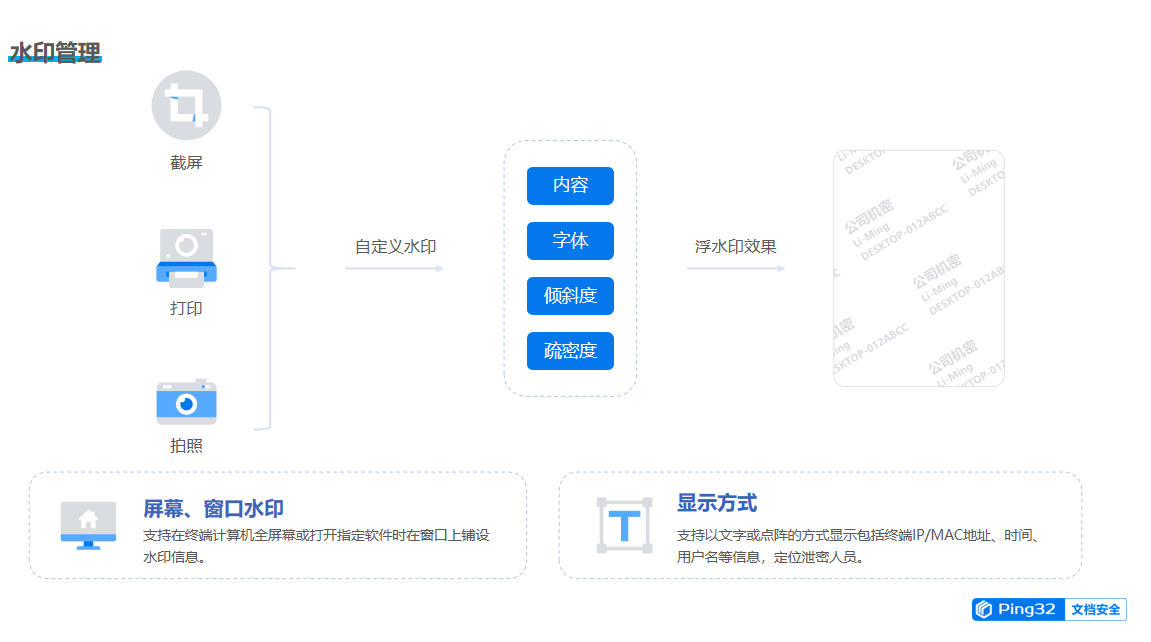The height and width of the screenshot is (642, 1151).
Task: Click the camera icon above 拍照
Action: click(x=186, y=401)
